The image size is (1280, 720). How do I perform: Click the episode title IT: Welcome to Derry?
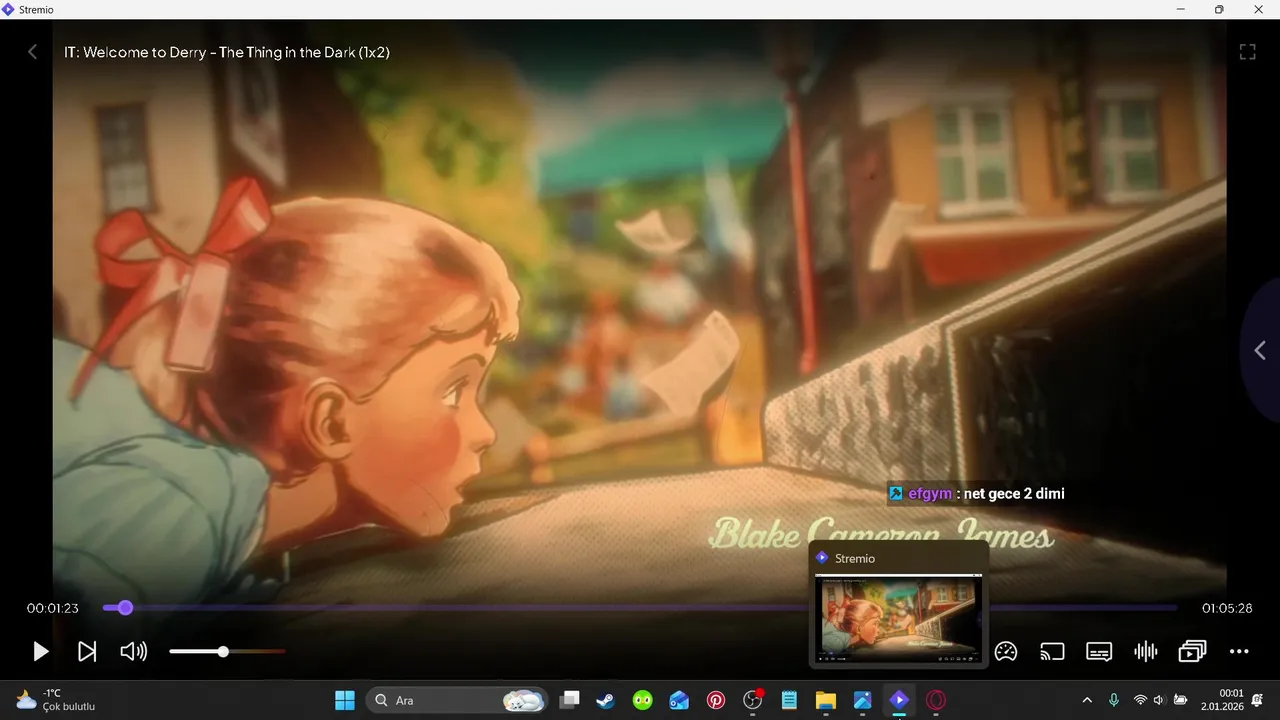click(227, 52)
